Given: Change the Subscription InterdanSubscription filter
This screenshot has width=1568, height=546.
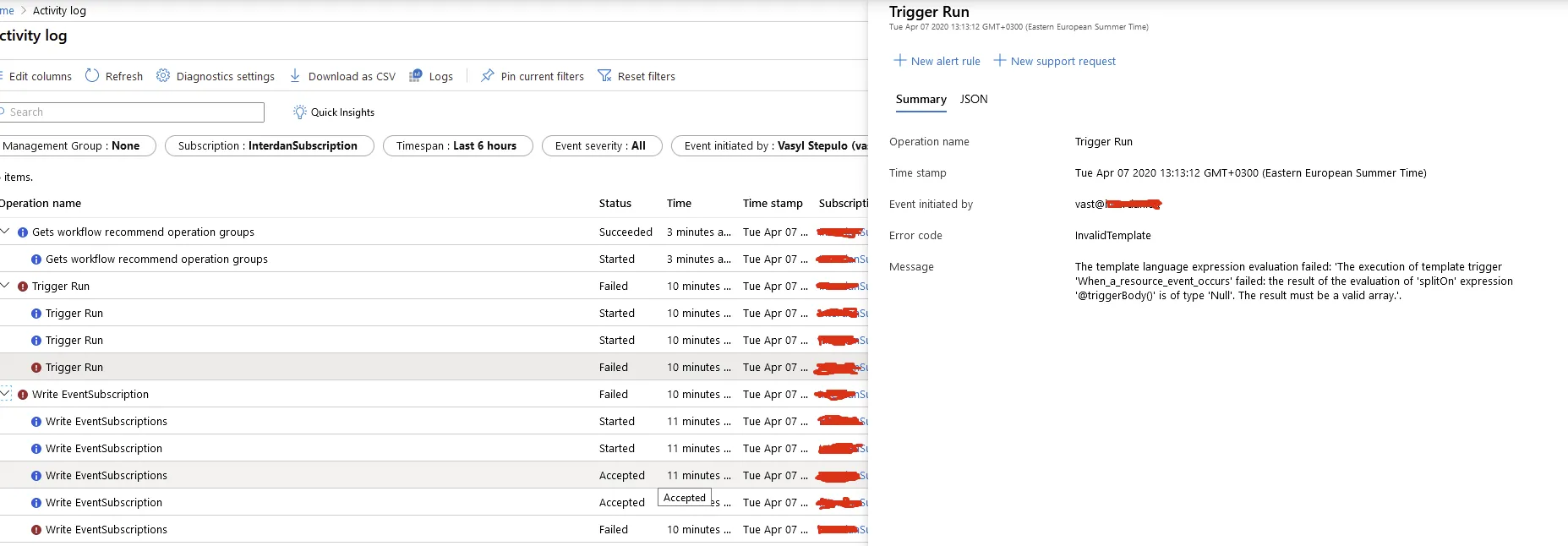Looking at the screenshot, I should (x=268, y=146).
